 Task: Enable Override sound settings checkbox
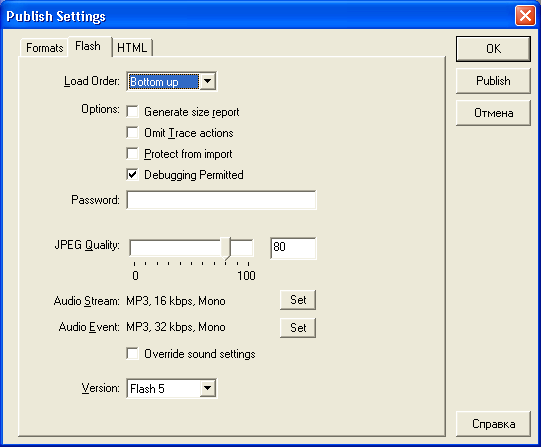[x=132, y=354]
